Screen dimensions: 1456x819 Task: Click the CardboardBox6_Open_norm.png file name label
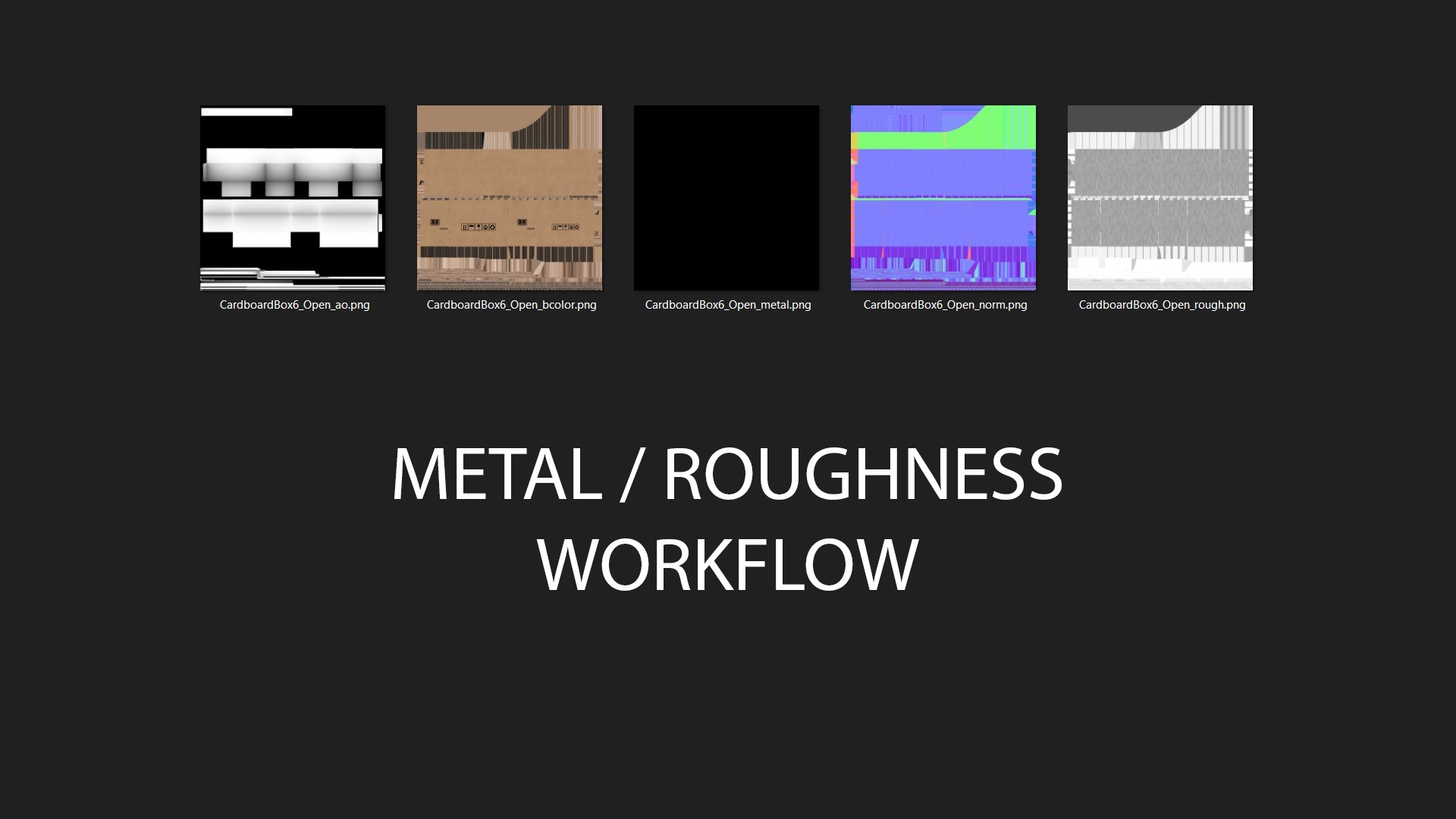(945, 305)
